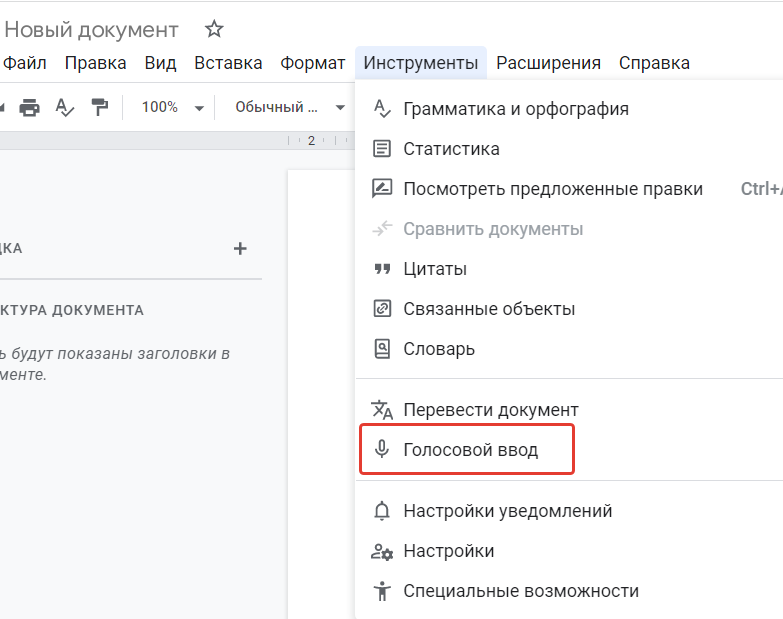Open the Файл menu
The height and width of the screenshot is (619, 783).
24,63
